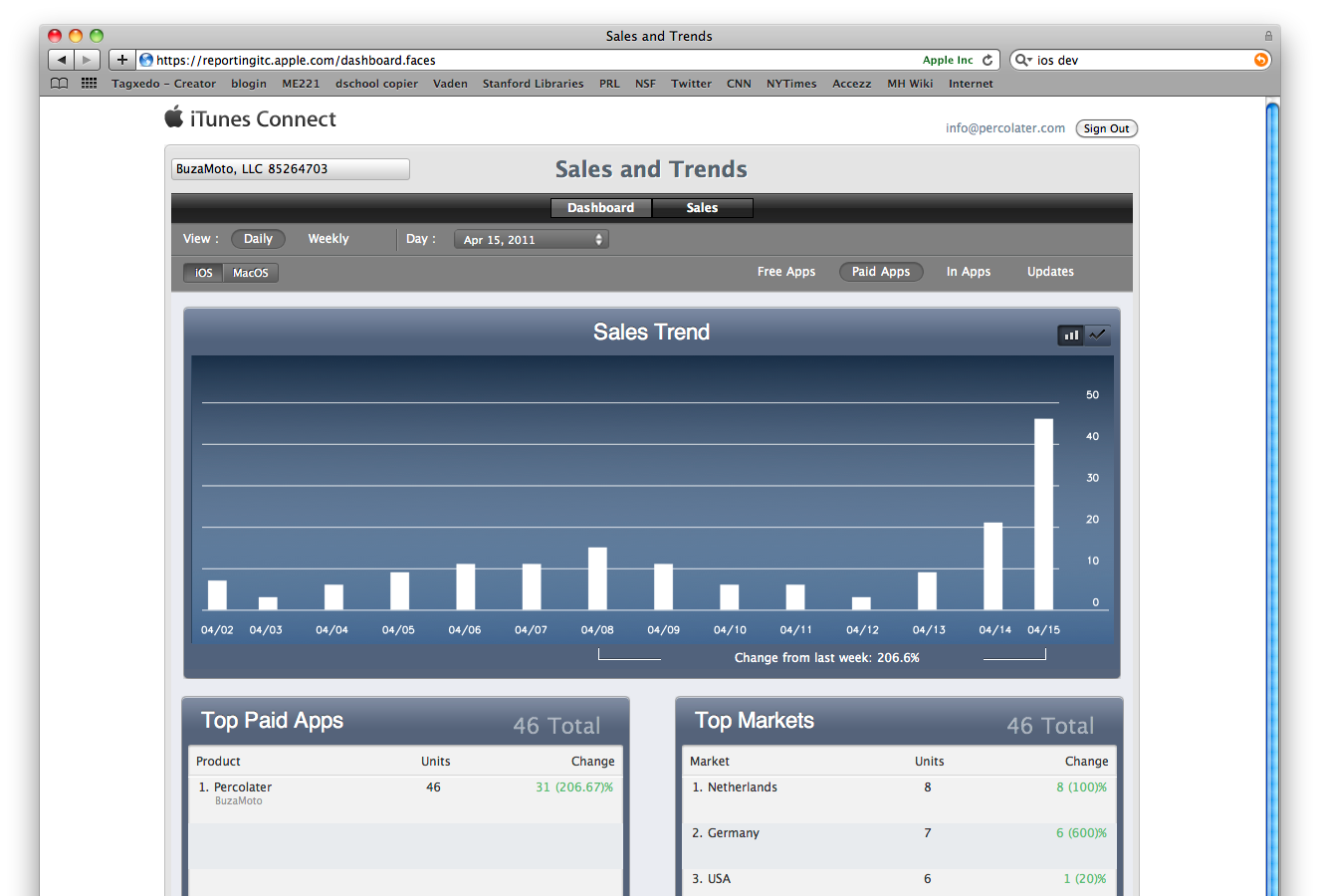Click the orange snapback icon in search field
The height and width of the screenshot is (896, 1320).
1261,60
